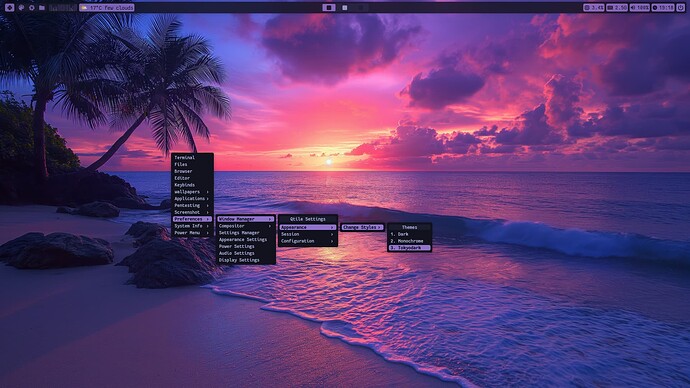Switch to the active workspace indicator
Image resolution: width=690 pixels, height=388 pixels.
(x=329, y=7)
